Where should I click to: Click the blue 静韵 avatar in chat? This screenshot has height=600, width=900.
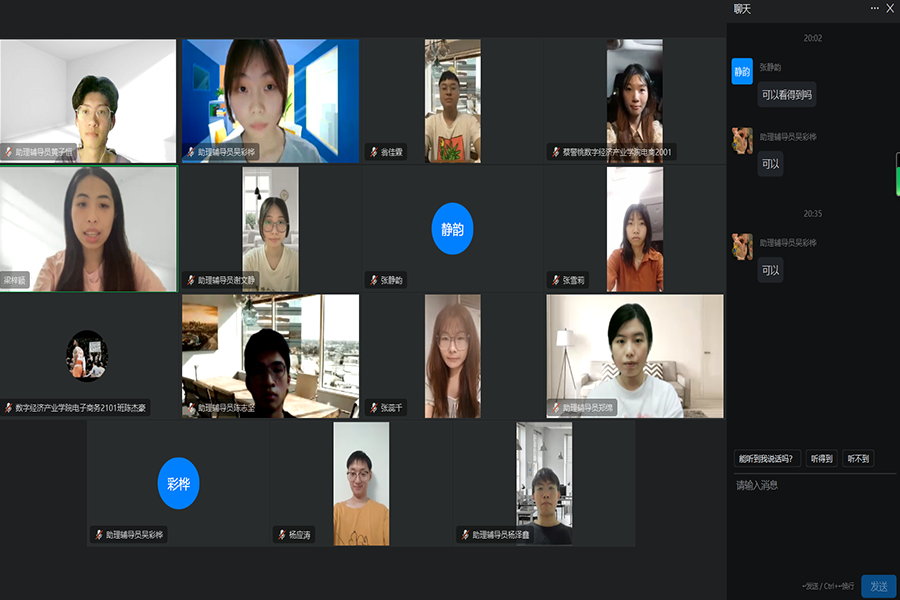[x=742, y=71]
